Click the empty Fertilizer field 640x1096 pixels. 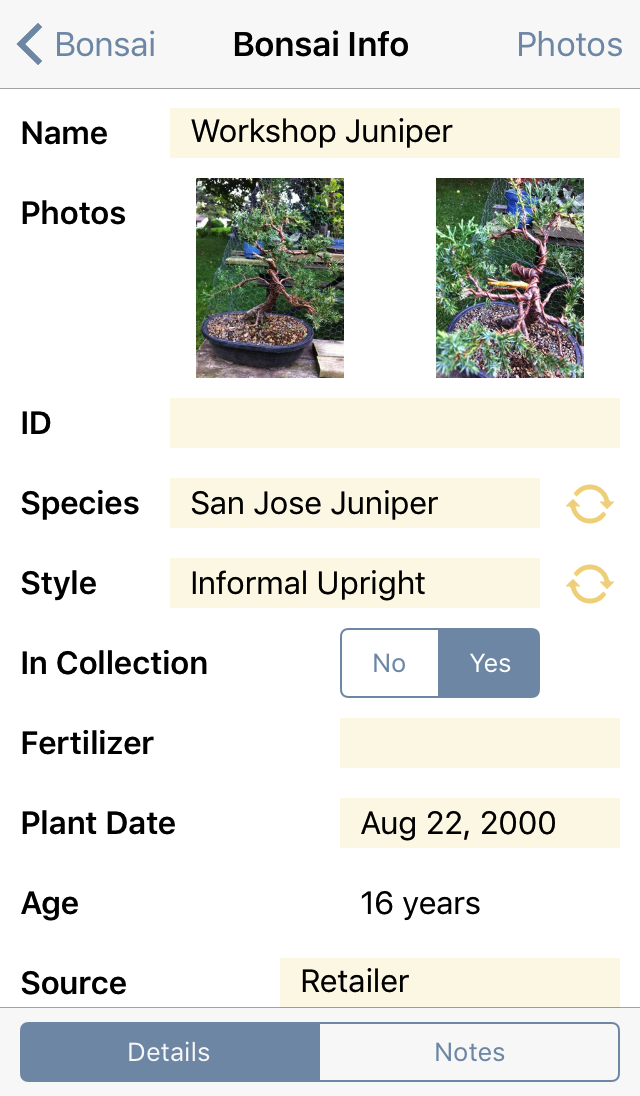[x=479, y=743]
